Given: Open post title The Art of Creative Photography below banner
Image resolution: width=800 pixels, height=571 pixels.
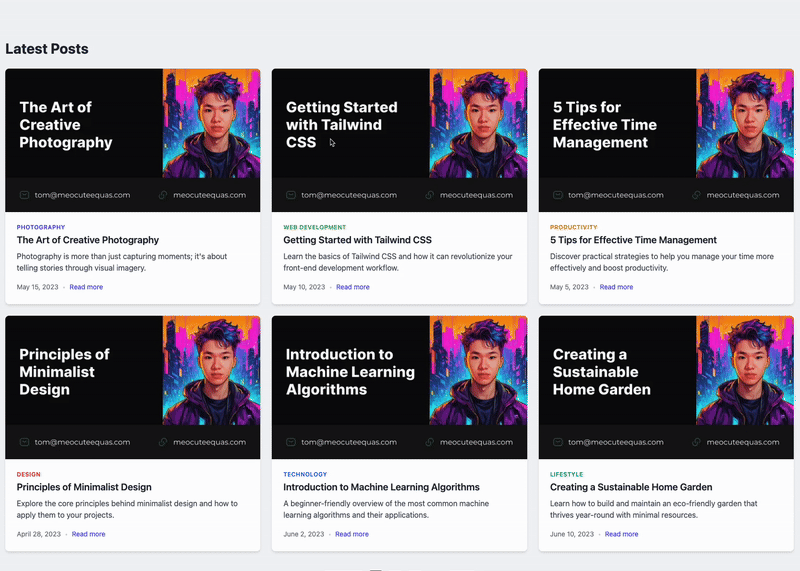Looking at the screenshot, I should (88, 240).
